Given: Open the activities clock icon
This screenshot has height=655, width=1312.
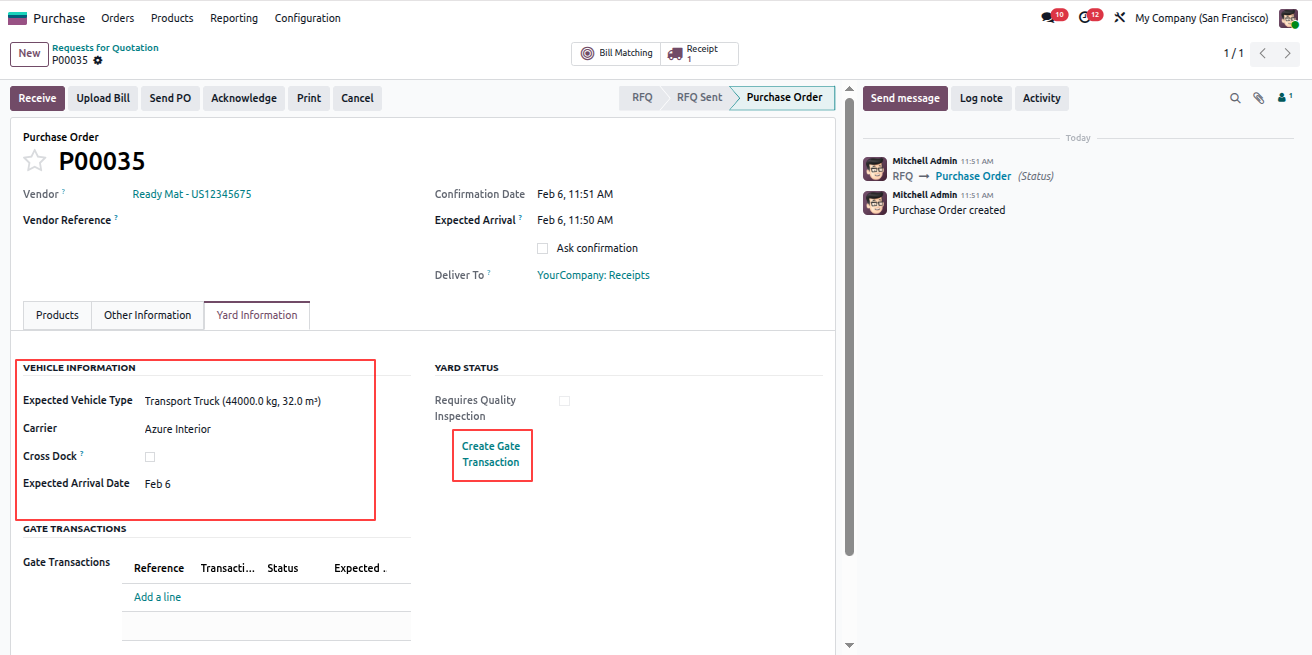Looking at the screenshot, I should click(1084, 18).
